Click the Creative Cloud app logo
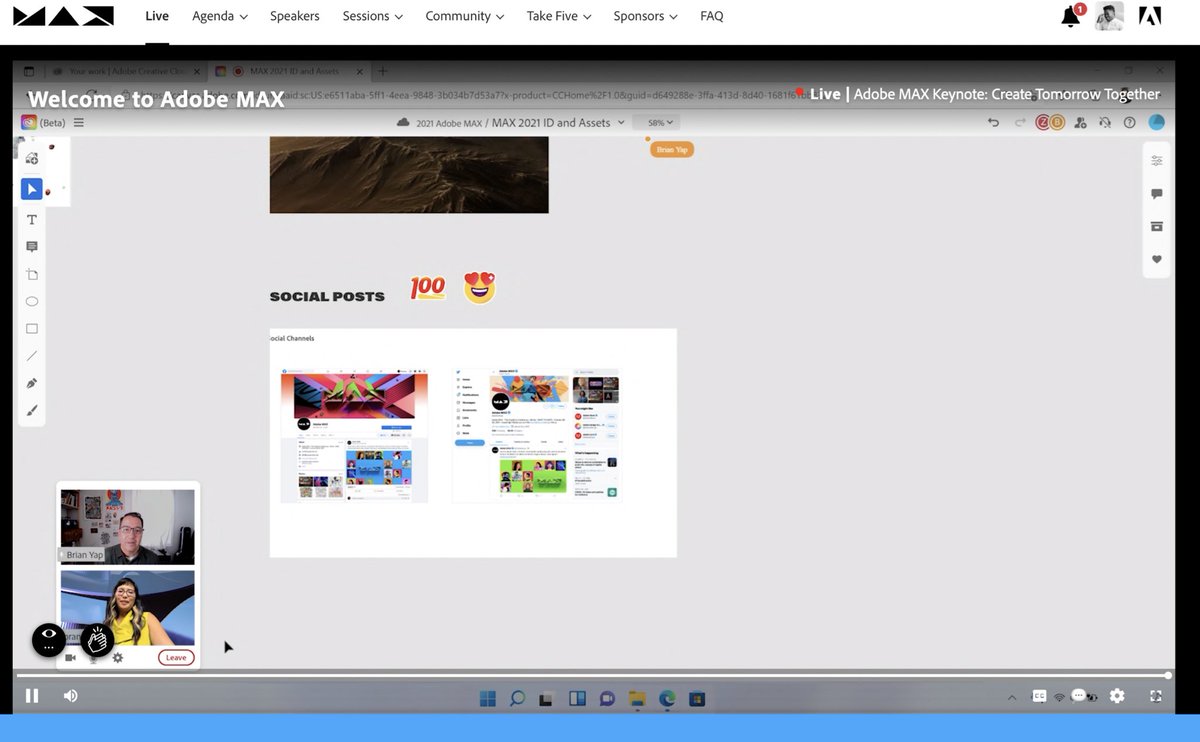This screenshot has width=1200, height=742. pos(29,122)
